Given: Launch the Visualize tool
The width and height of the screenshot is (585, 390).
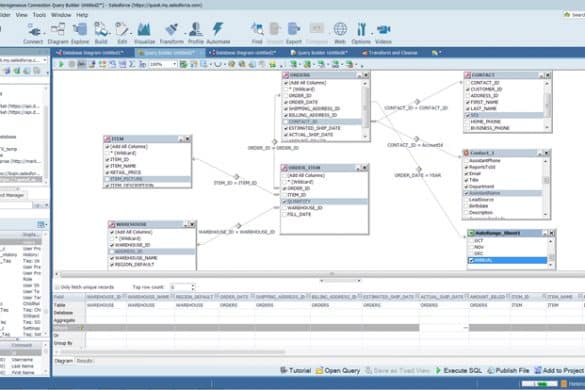Looking at the screenshot, I should [x=144, y=34].
